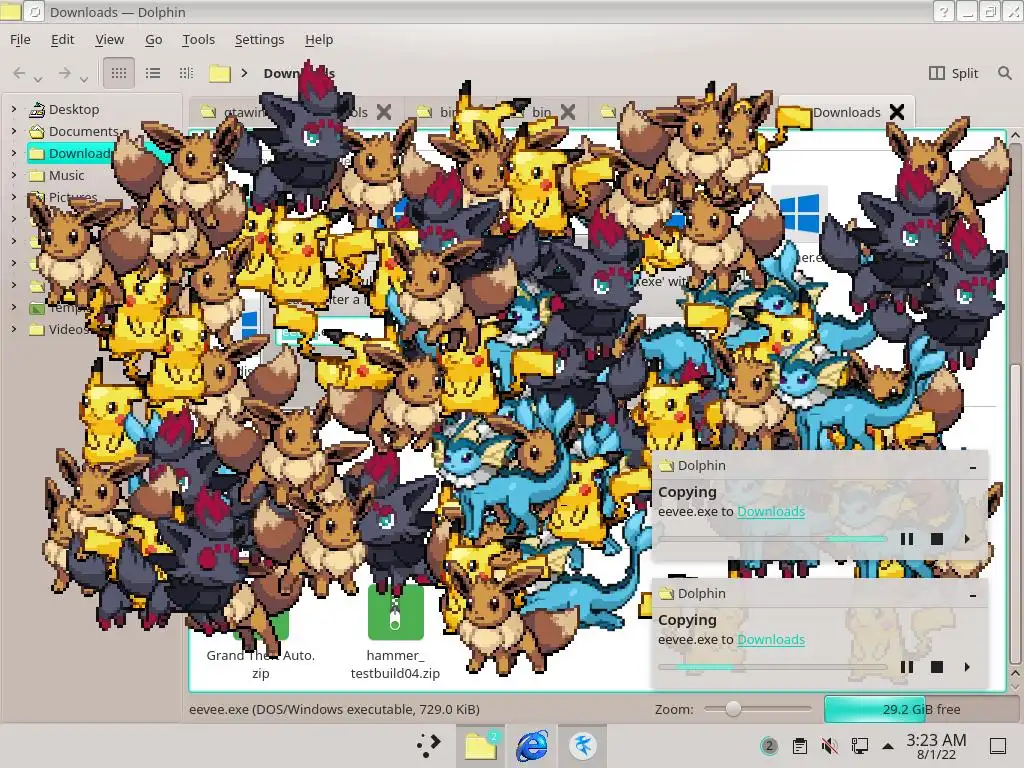
Task: Open the Edit menu
Action: click(x=63, y=39)
